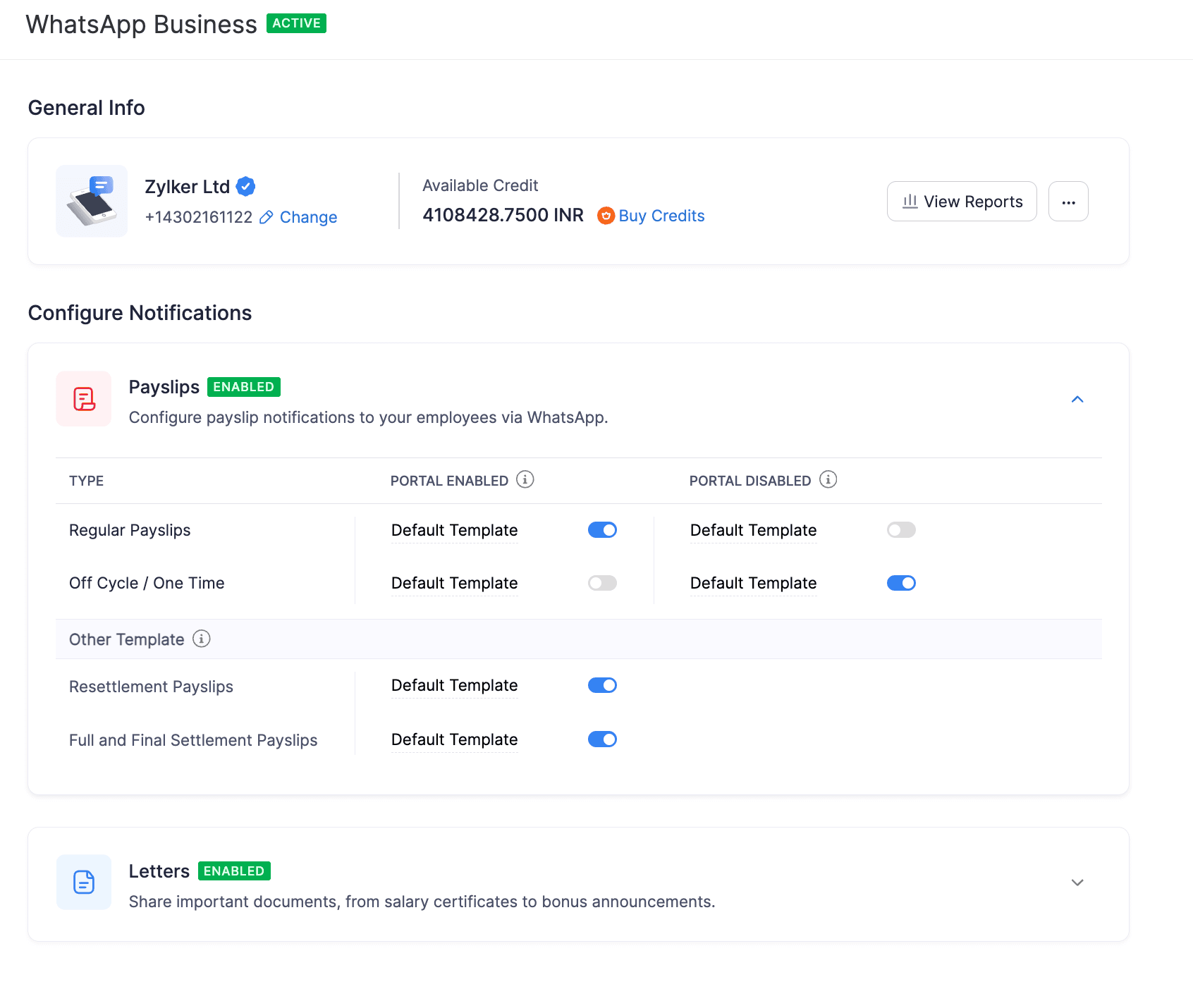This screenshot has width=1193, height=1008.
Task: Expand the Letters section
Action: click(x=1077, y=882)
